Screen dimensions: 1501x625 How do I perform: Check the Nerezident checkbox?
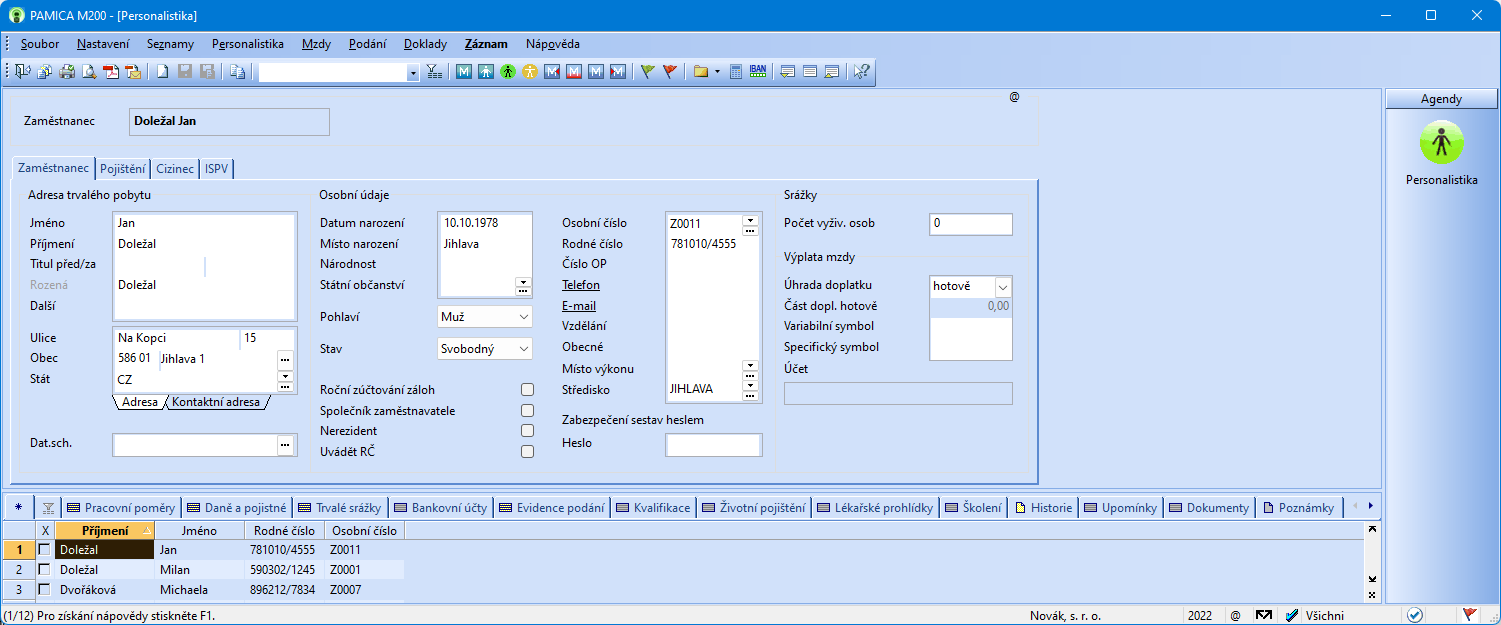click(527, 431)
